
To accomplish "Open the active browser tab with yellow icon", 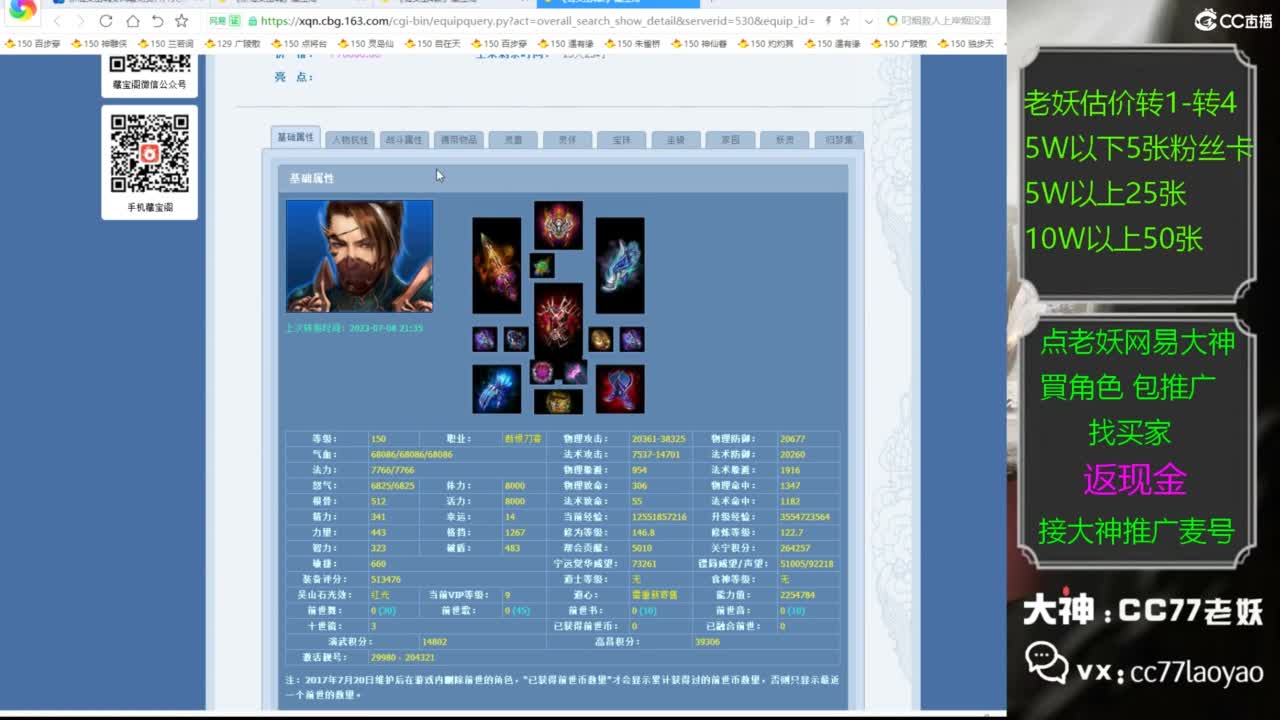I will click(618, 3).
